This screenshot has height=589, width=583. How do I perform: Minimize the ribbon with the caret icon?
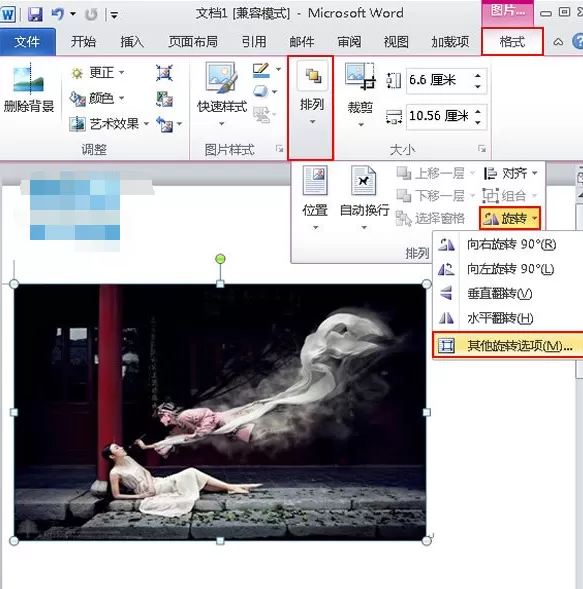click(558, 42)
